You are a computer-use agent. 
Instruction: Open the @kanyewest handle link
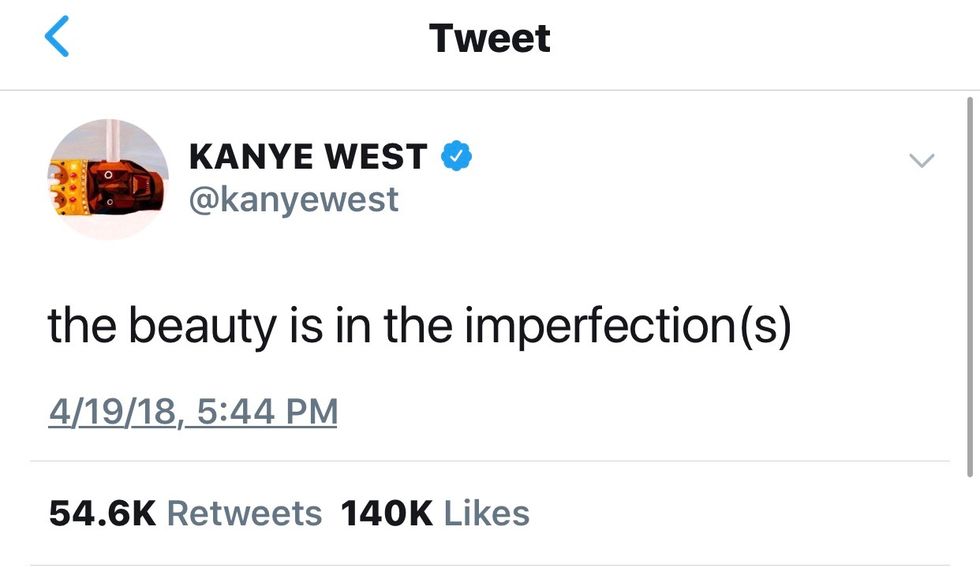(293, 199)
